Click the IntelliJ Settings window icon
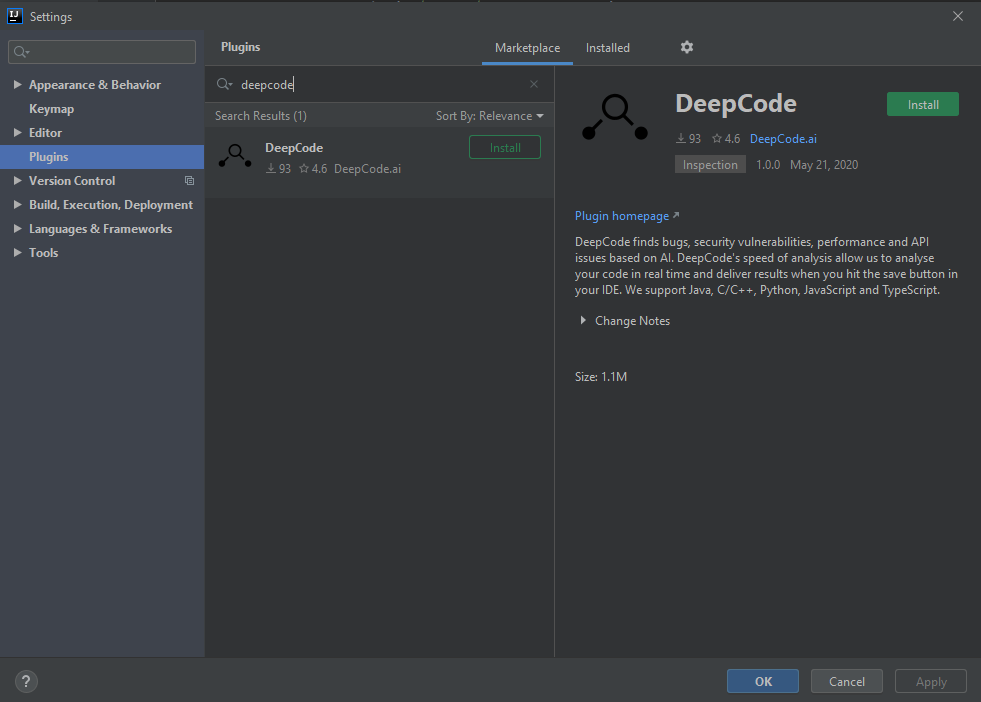 [14, 16]
